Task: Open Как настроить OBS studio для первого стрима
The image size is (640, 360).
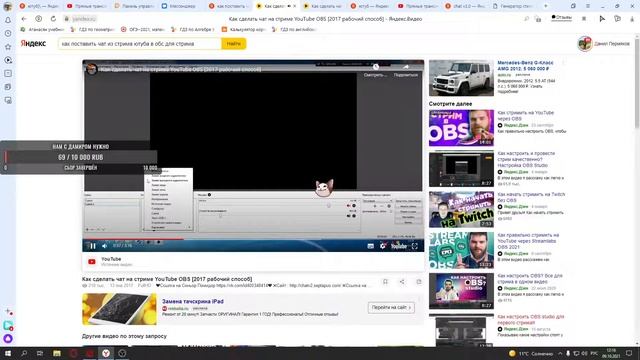Action: (531, 320)
